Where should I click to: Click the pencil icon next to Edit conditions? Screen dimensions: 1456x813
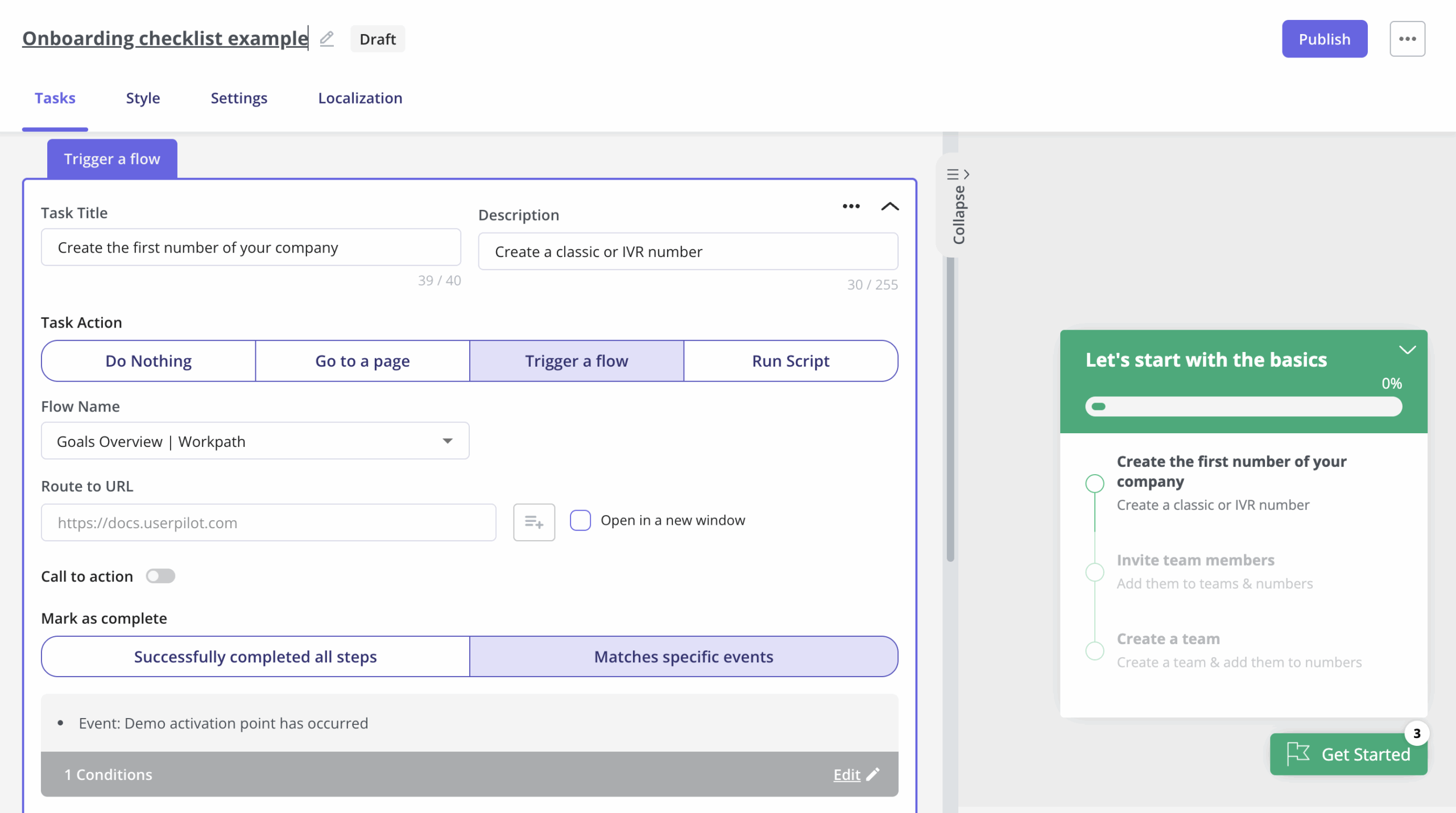click(873, 774)
